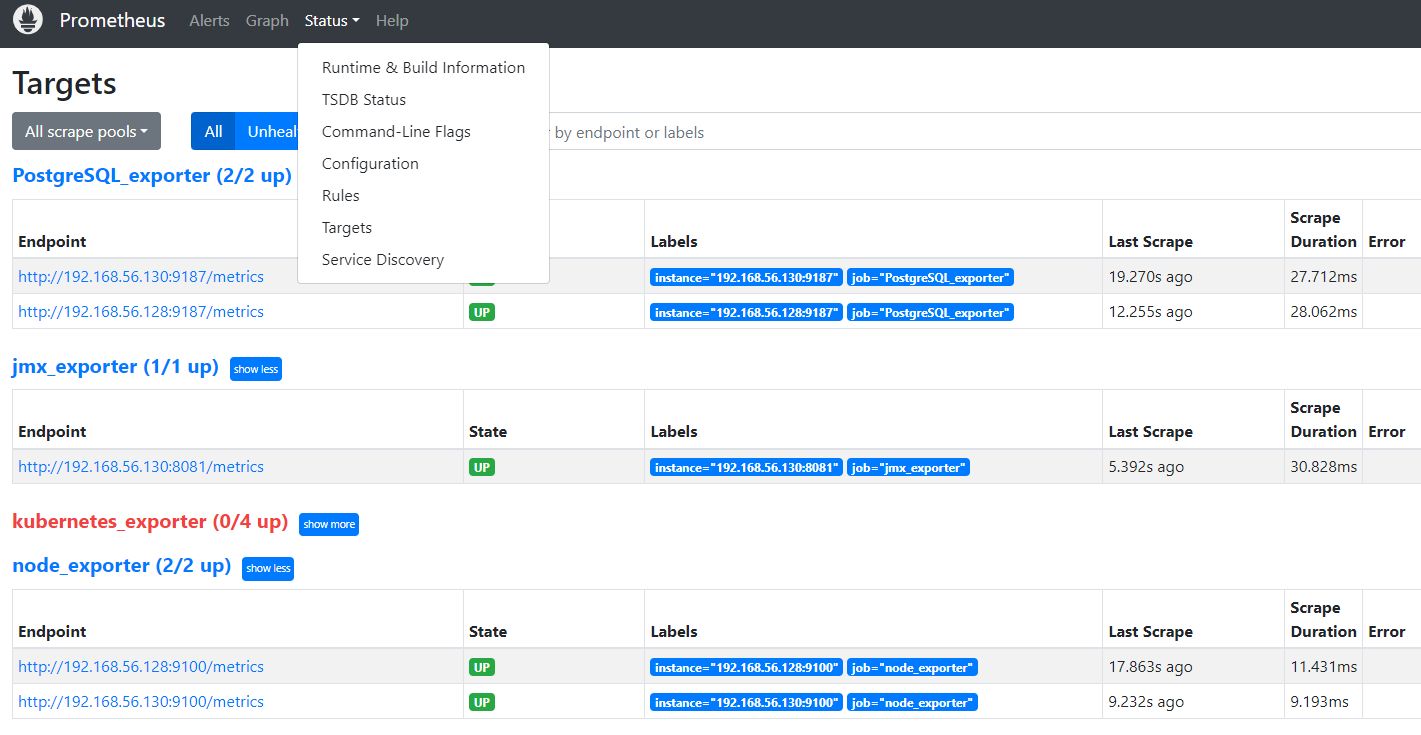
Task: Click the 17.863s ago last scrape value
Action: (1150, 667)
